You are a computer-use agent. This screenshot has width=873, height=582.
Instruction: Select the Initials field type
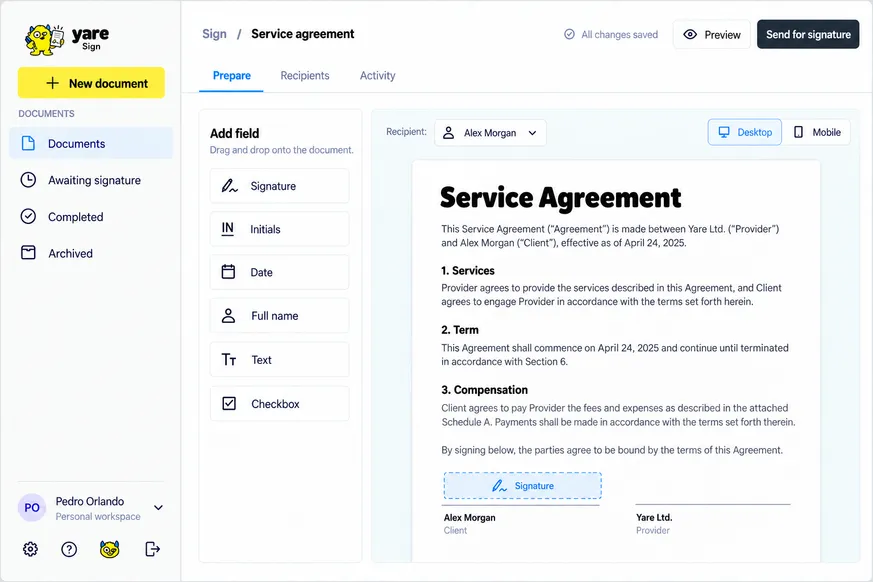click(x=279, y=229)
